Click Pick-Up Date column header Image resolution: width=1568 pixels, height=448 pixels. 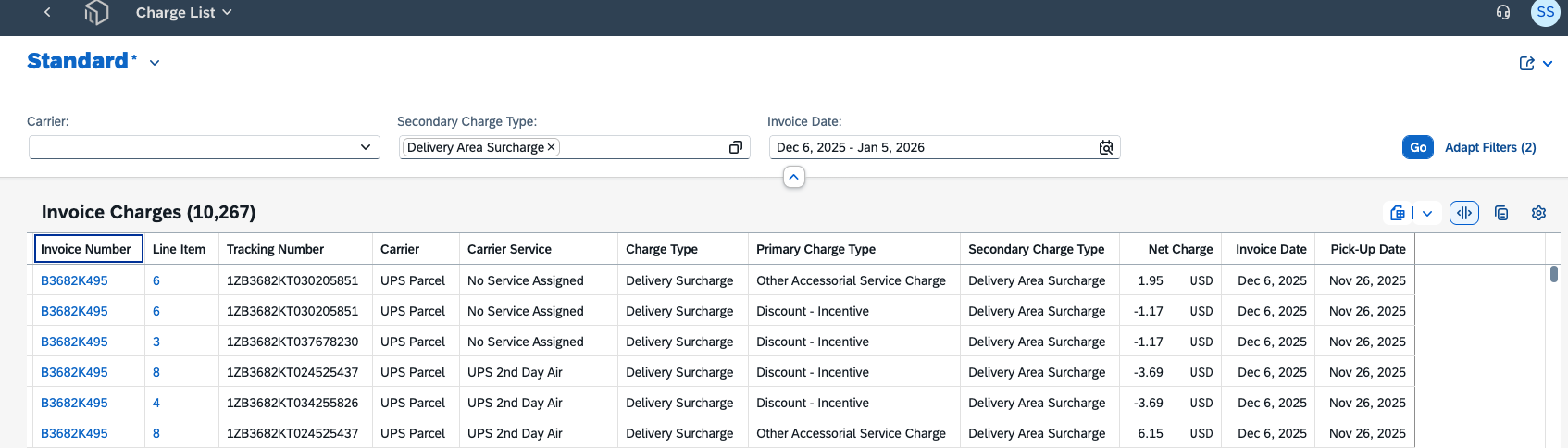pyautogui.click(x=1365, y=249)
